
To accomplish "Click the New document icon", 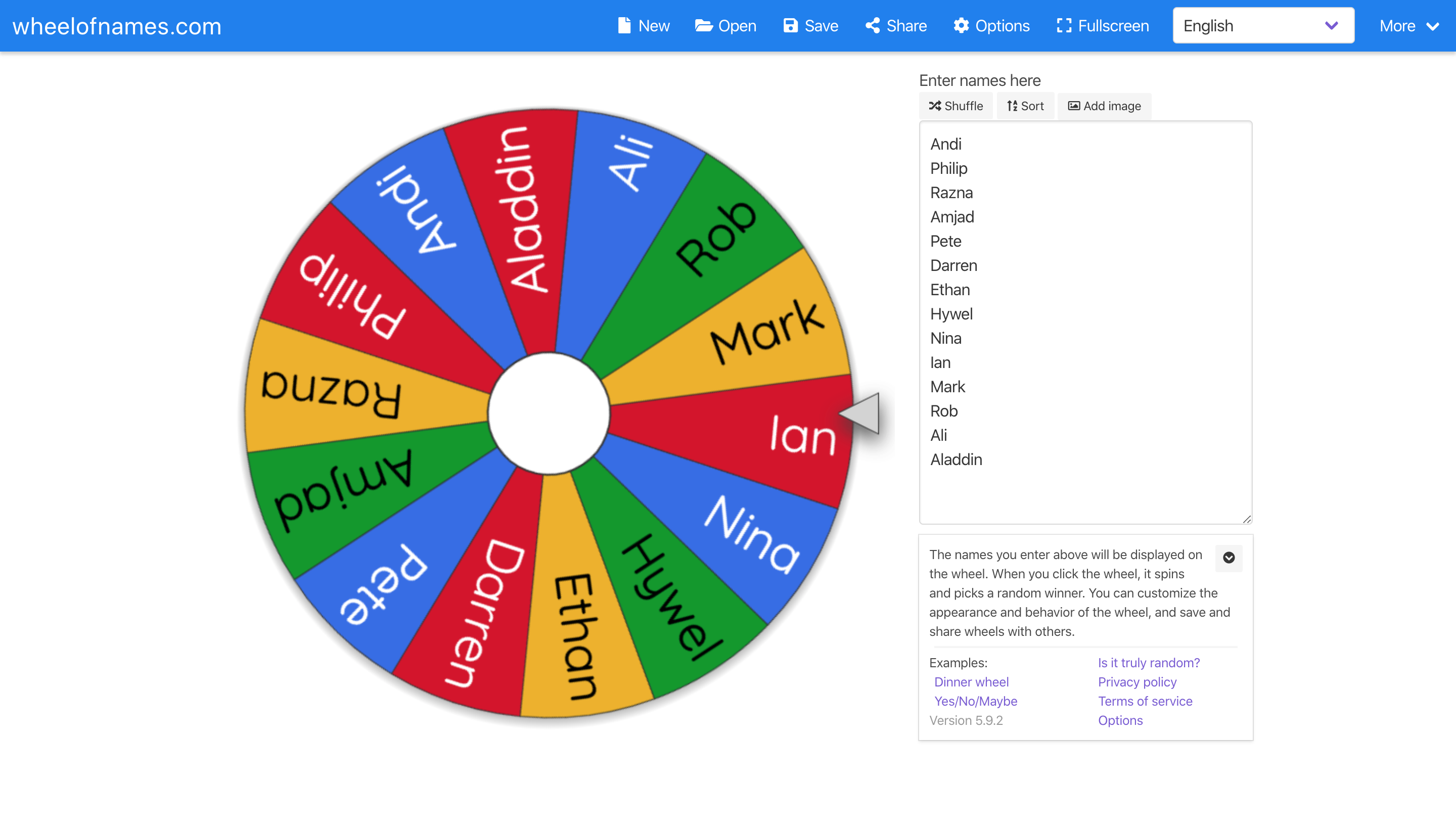I will click(622, 25).
